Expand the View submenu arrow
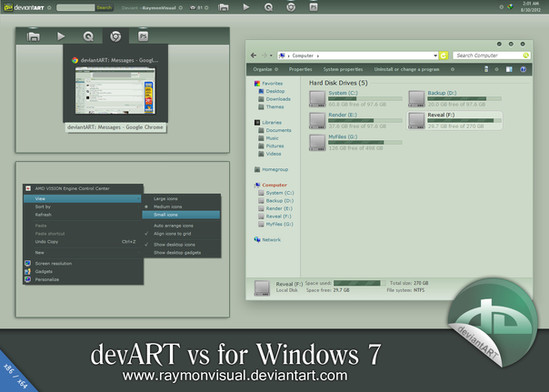549x392 pixels. pos(139,199)
